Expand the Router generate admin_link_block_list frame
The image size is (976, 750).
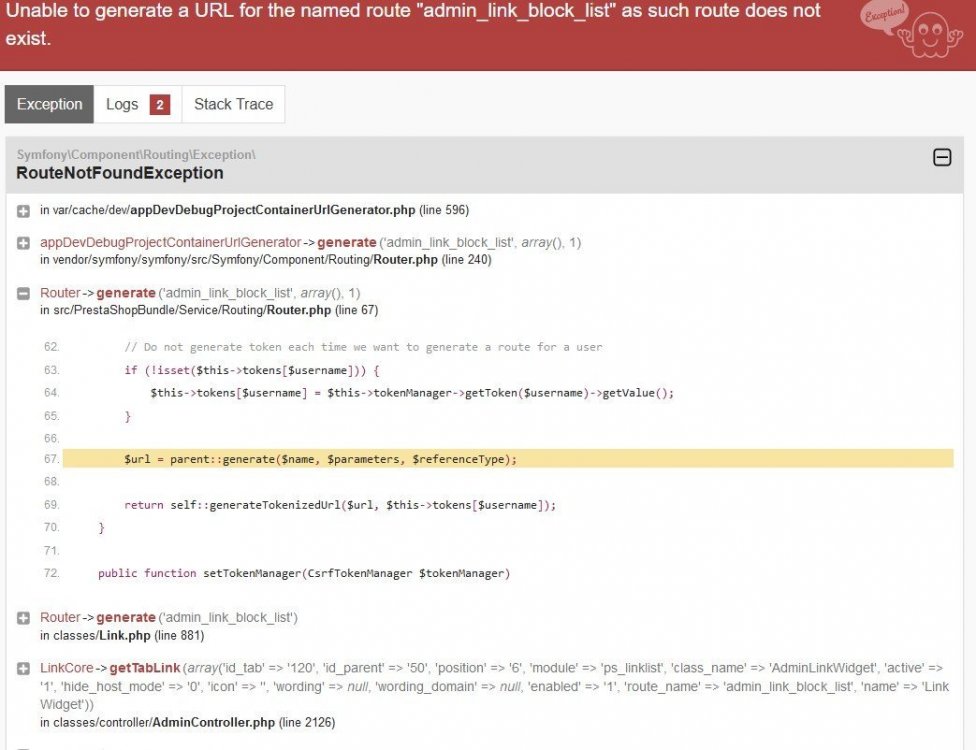22,617
